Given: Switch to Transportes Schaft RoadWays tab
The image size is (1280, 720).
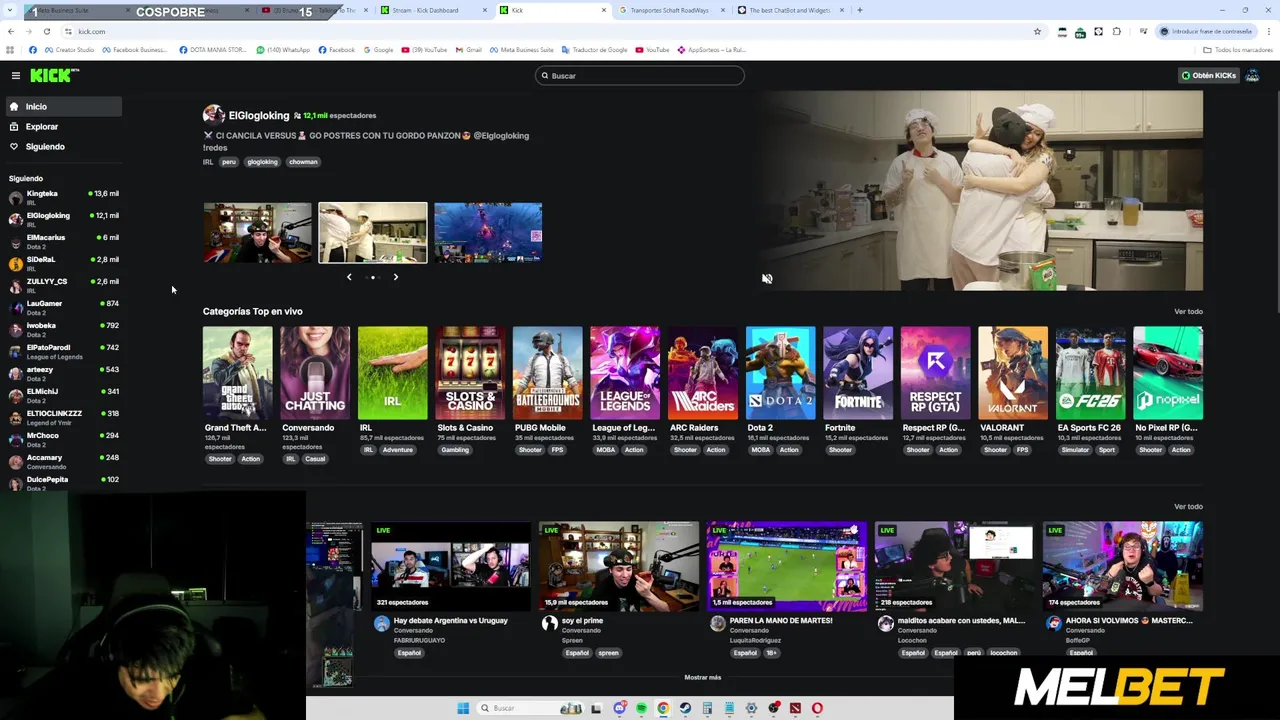Looking at the screenshot, I should coord(671,10).
